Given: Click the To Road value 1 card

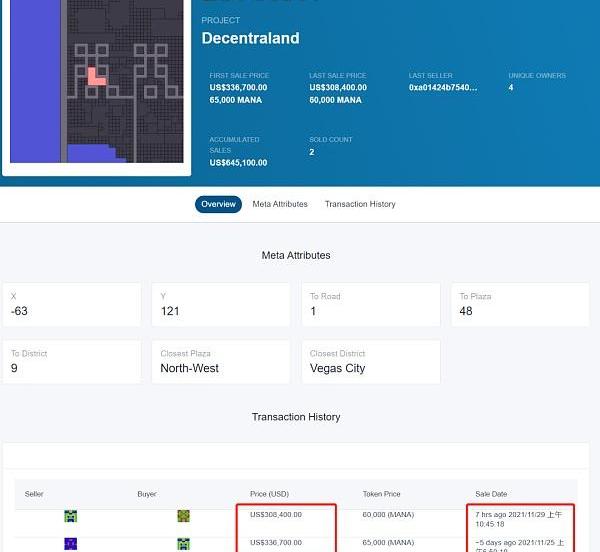Looking at the screenshot, I should [371, 304].
